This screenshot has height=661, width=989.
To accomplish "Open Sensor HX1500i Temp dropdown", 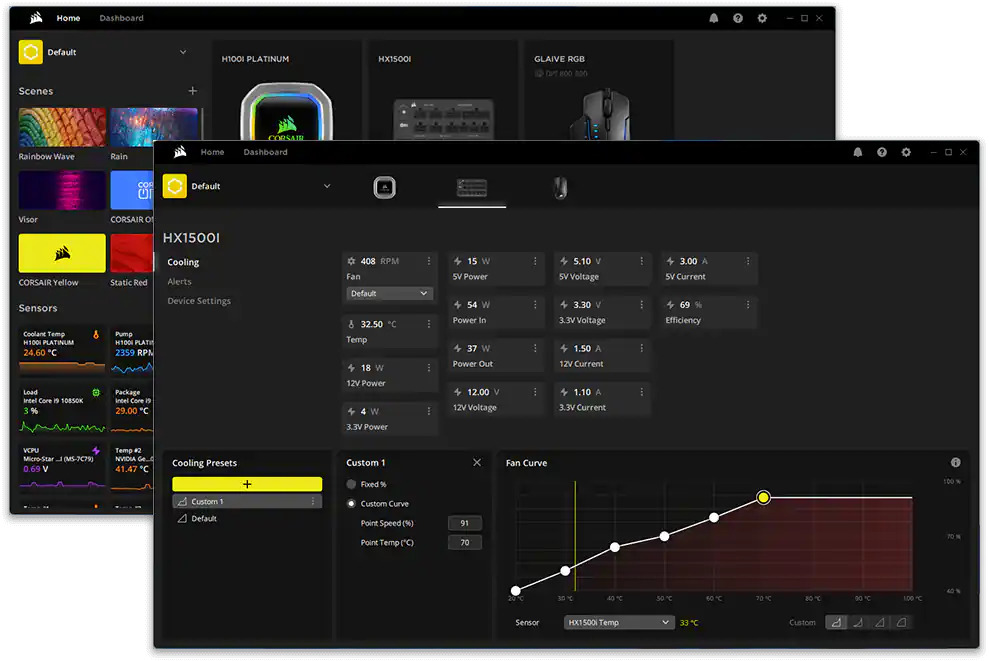I will [x=619, y=623].
